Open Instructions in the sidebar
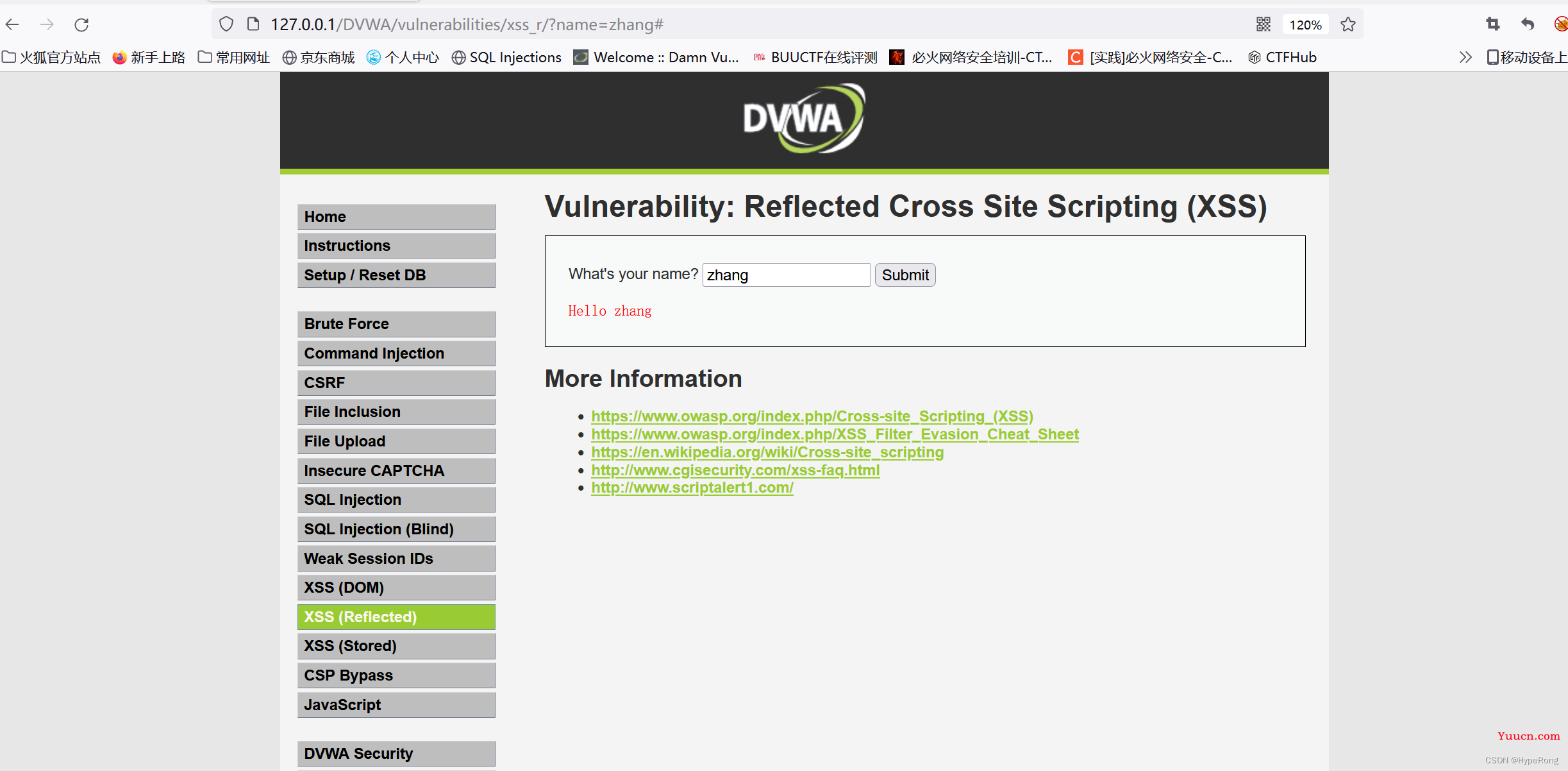1568x771 pixels. click(x=396, y=246)
